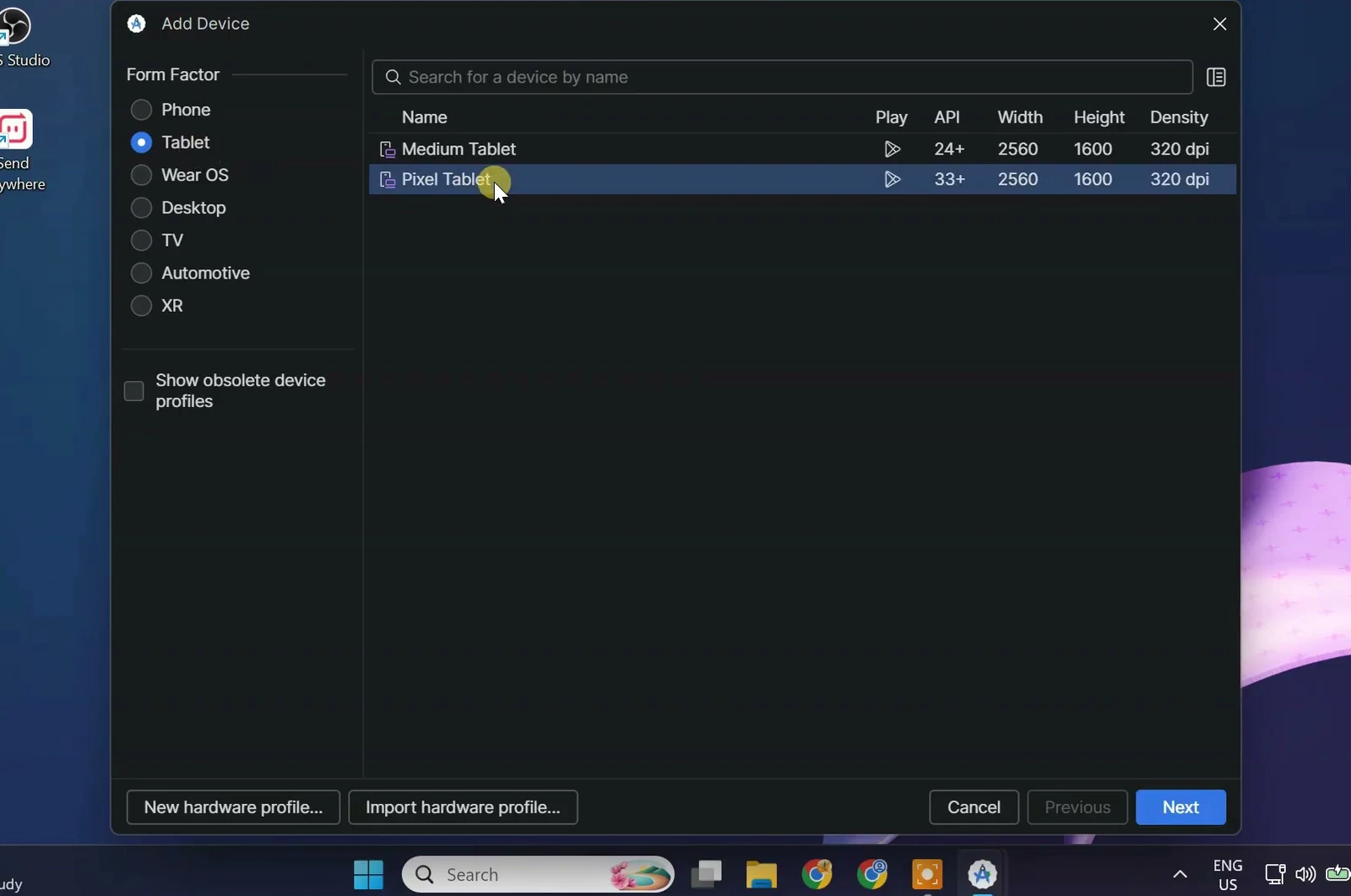Viewport: 1351px width, 896px height.
Task: Click the 24+ API value
Action: point(949,149)
